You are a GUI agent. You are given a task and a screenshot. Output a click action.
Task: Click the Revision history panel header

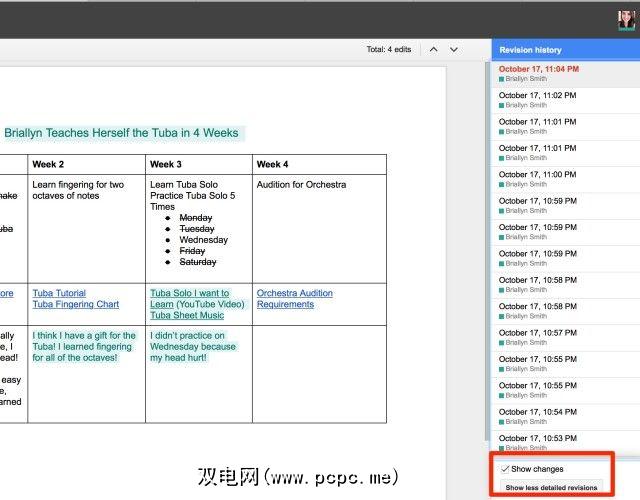click(x=566, y=50)
